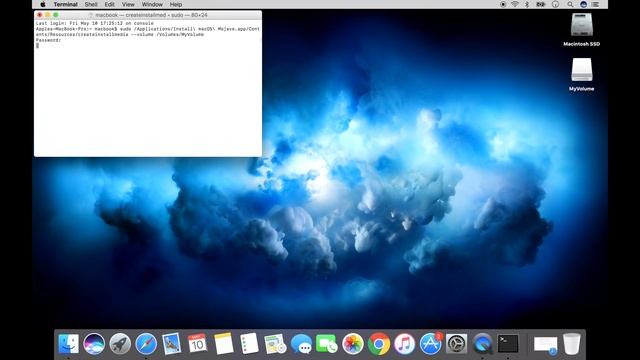
Task: Open Reminders list icon in Dock
Action: coord(249,344)
